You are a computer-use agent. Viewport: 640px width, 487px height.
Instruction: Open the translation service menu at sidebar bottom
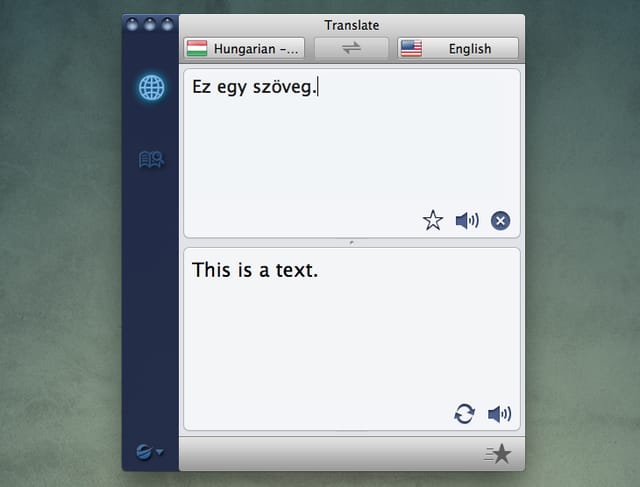[150, 452]
